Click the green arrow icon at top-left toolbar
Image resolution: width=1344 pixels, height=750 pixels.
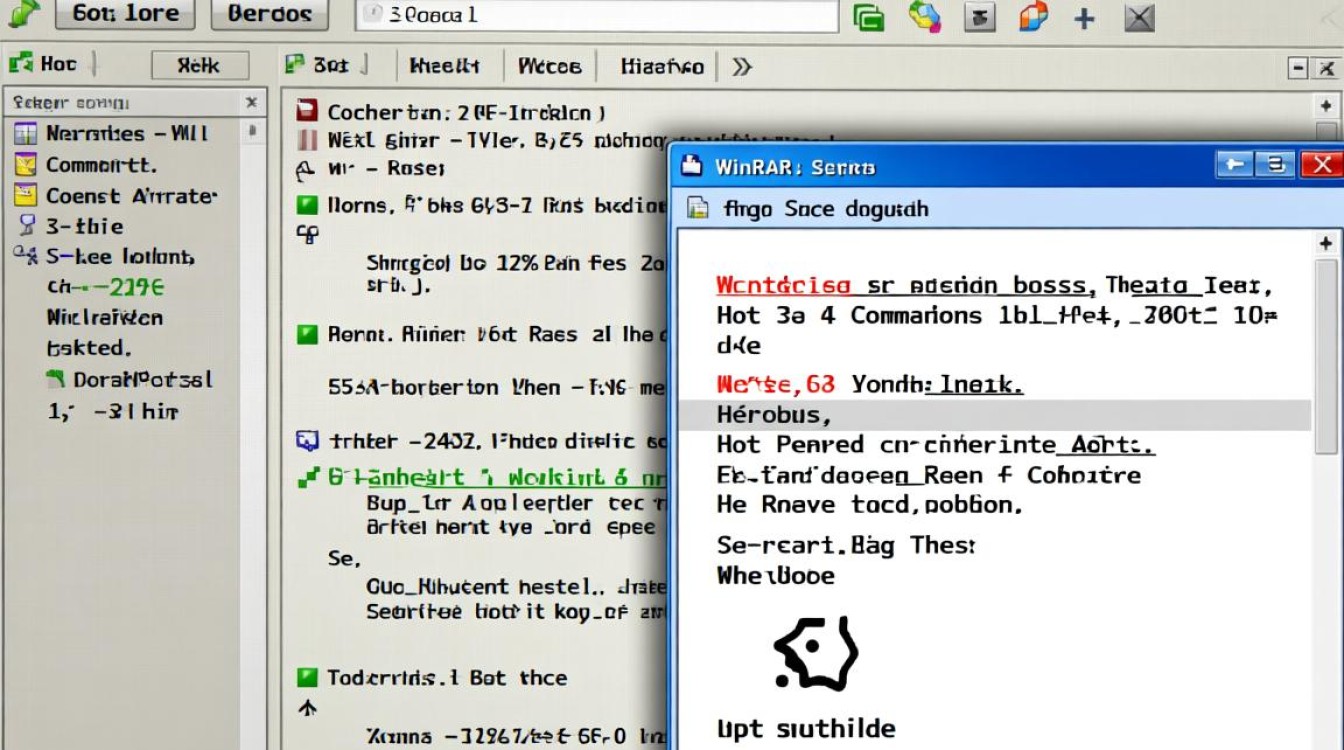point(22,13)
